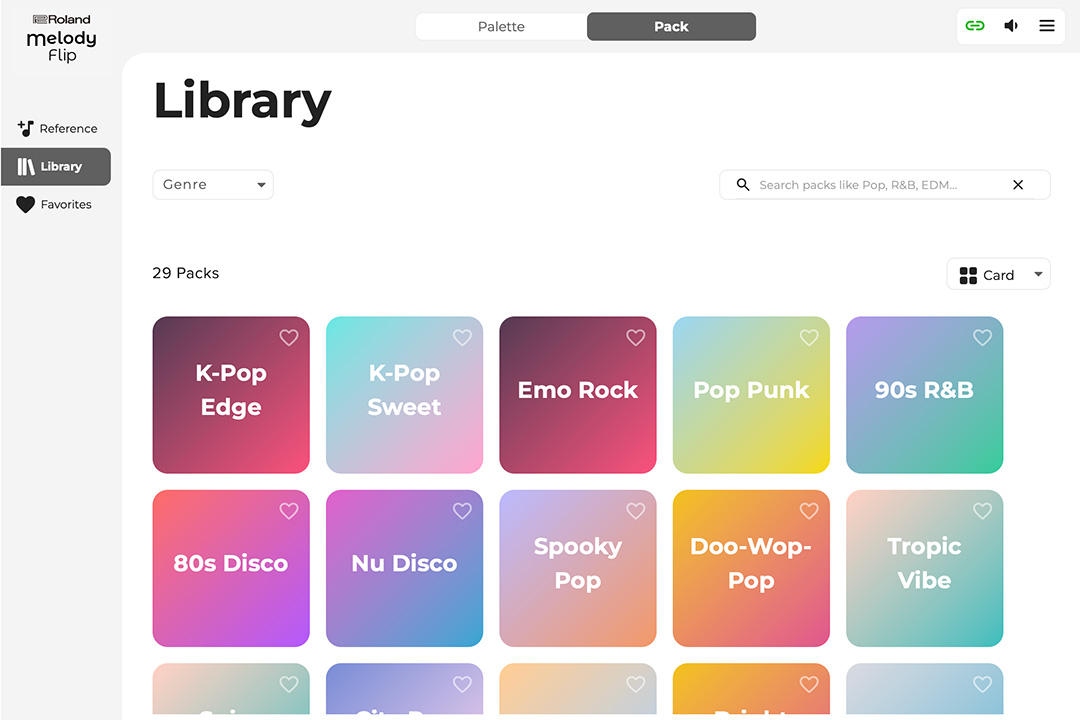The width and height of the screenshot is (1080, 720).
Task: Switch to the Palette tab
Action: tap(501, 26)
